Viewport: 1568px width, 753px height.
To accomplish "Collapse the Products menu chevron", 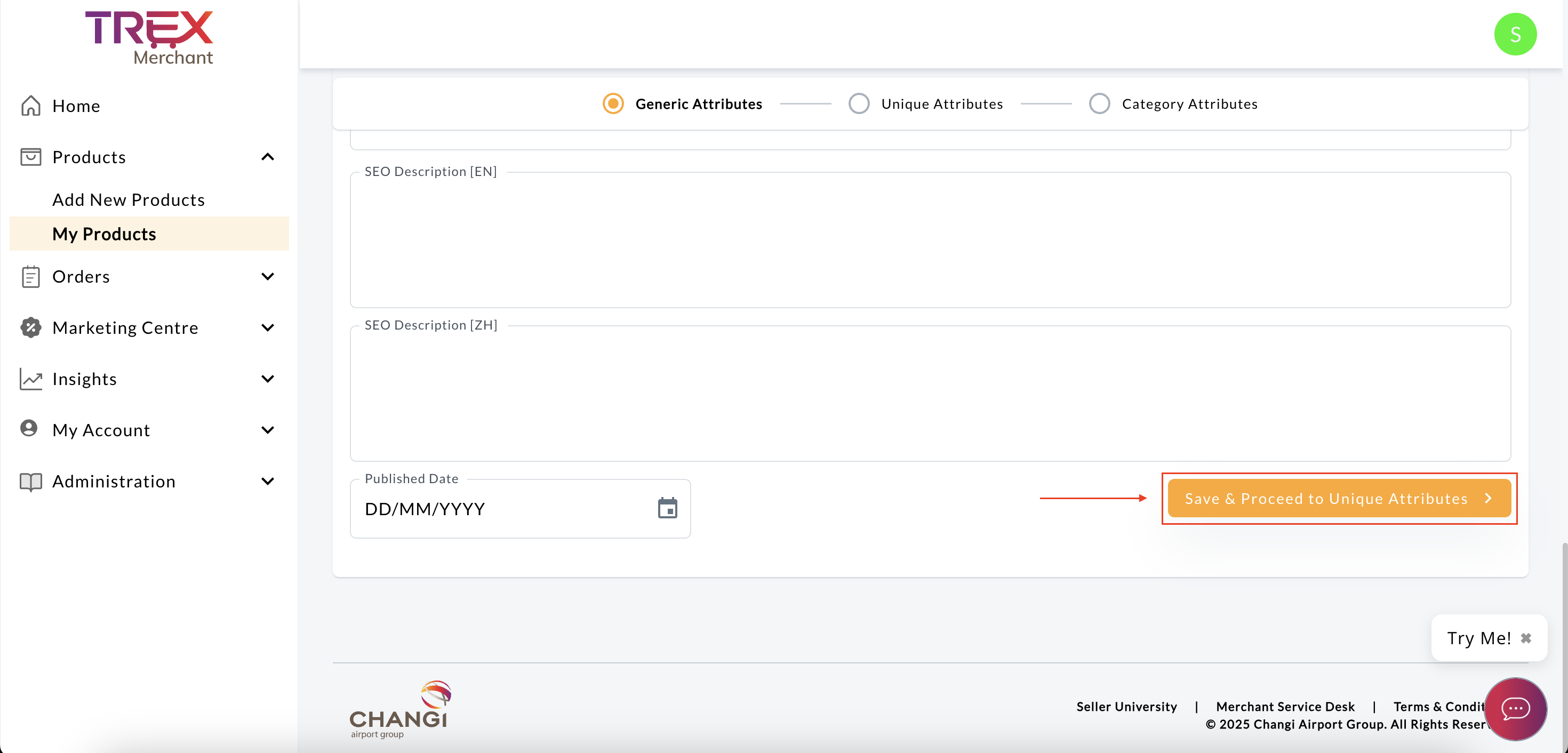I will pos(267,157).
